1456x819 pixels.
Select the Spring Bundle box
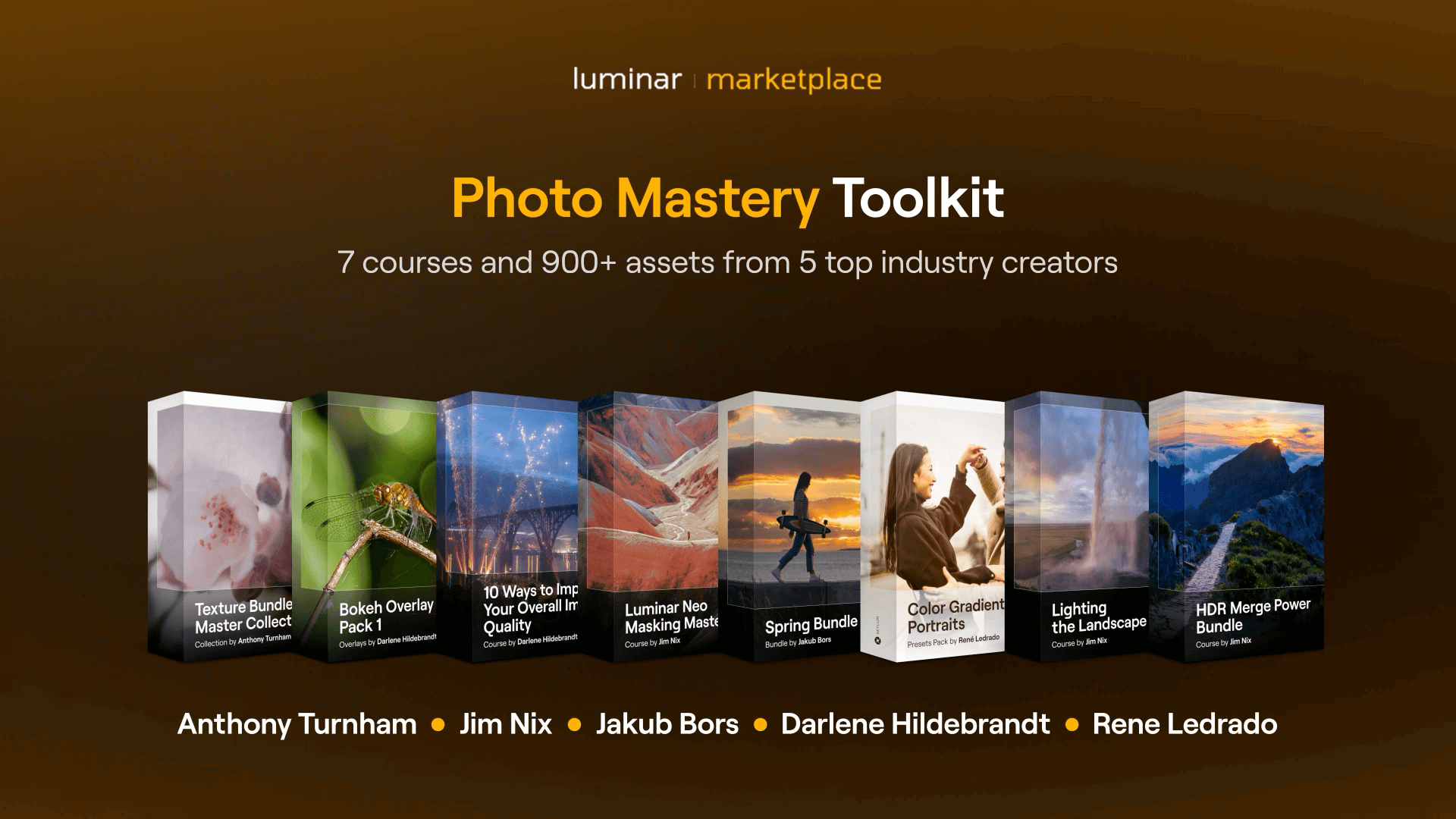click(x=789, y=526)
